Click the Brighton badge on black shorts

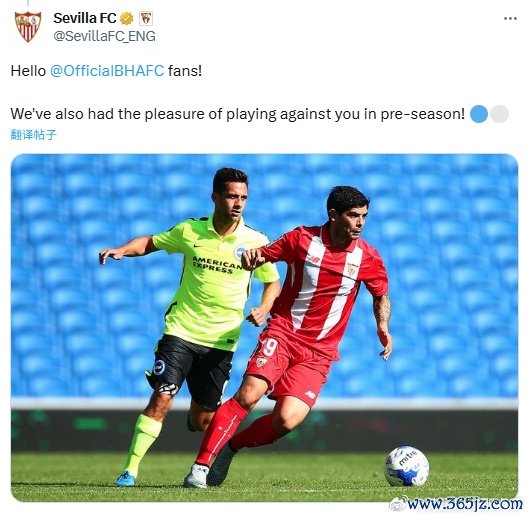tap(159, 367)
